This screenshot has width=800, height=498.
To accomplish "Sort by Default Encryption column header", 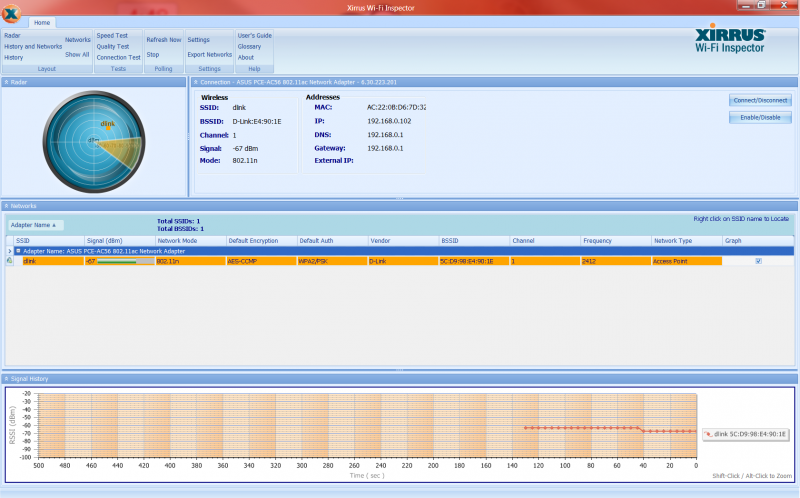I will coord(262,241).
